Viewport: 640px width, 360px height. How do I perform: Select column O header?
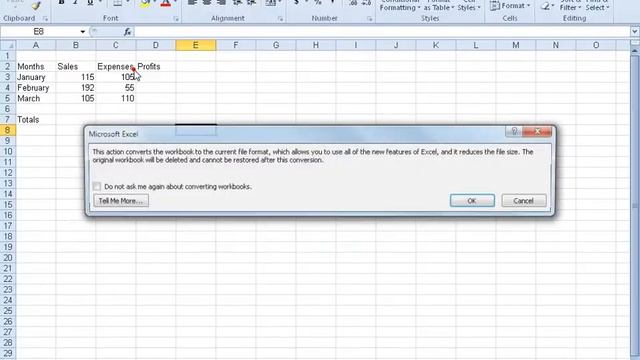[x=596, y=45]
